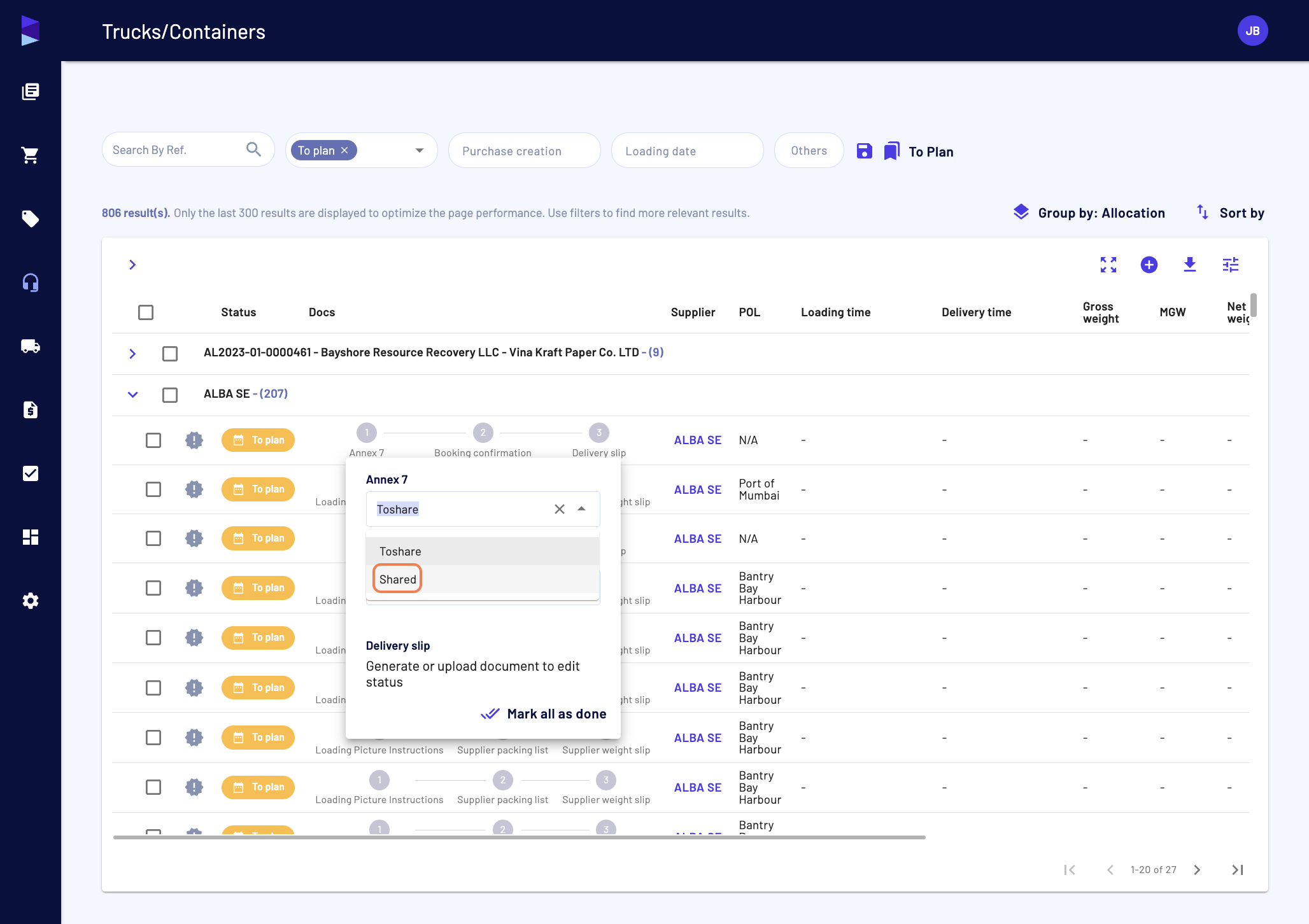Select the Port of Mumbai row checkbox
1309x924 pixels.
153,489
